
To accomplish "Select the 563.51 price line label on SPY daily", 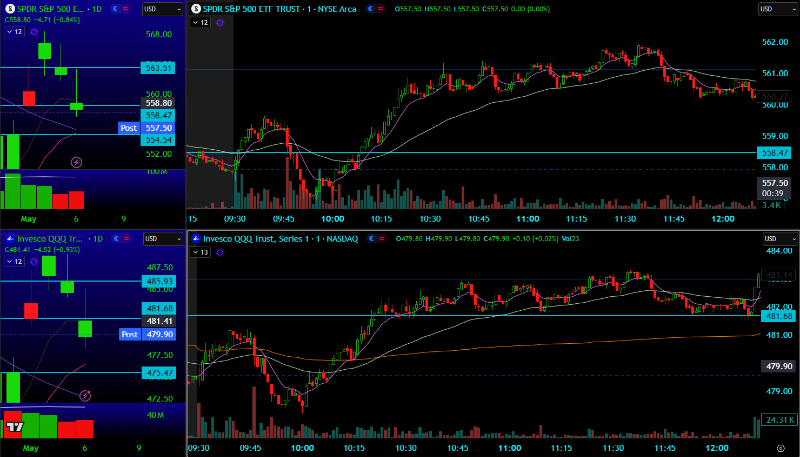I will (x=157, y=68).
